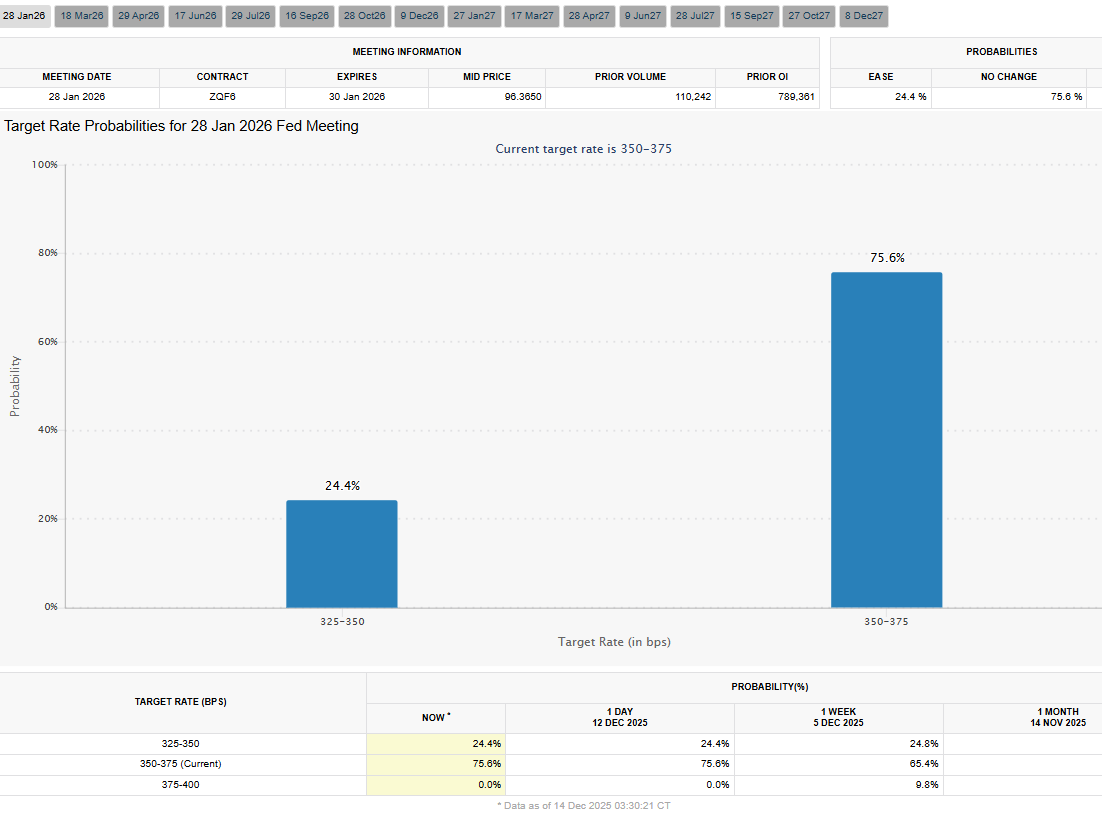Image resolution: width=1102 pixels, height=815 pixels.
Task: Click the 65.4% one-week value
Action: [923, 764]
